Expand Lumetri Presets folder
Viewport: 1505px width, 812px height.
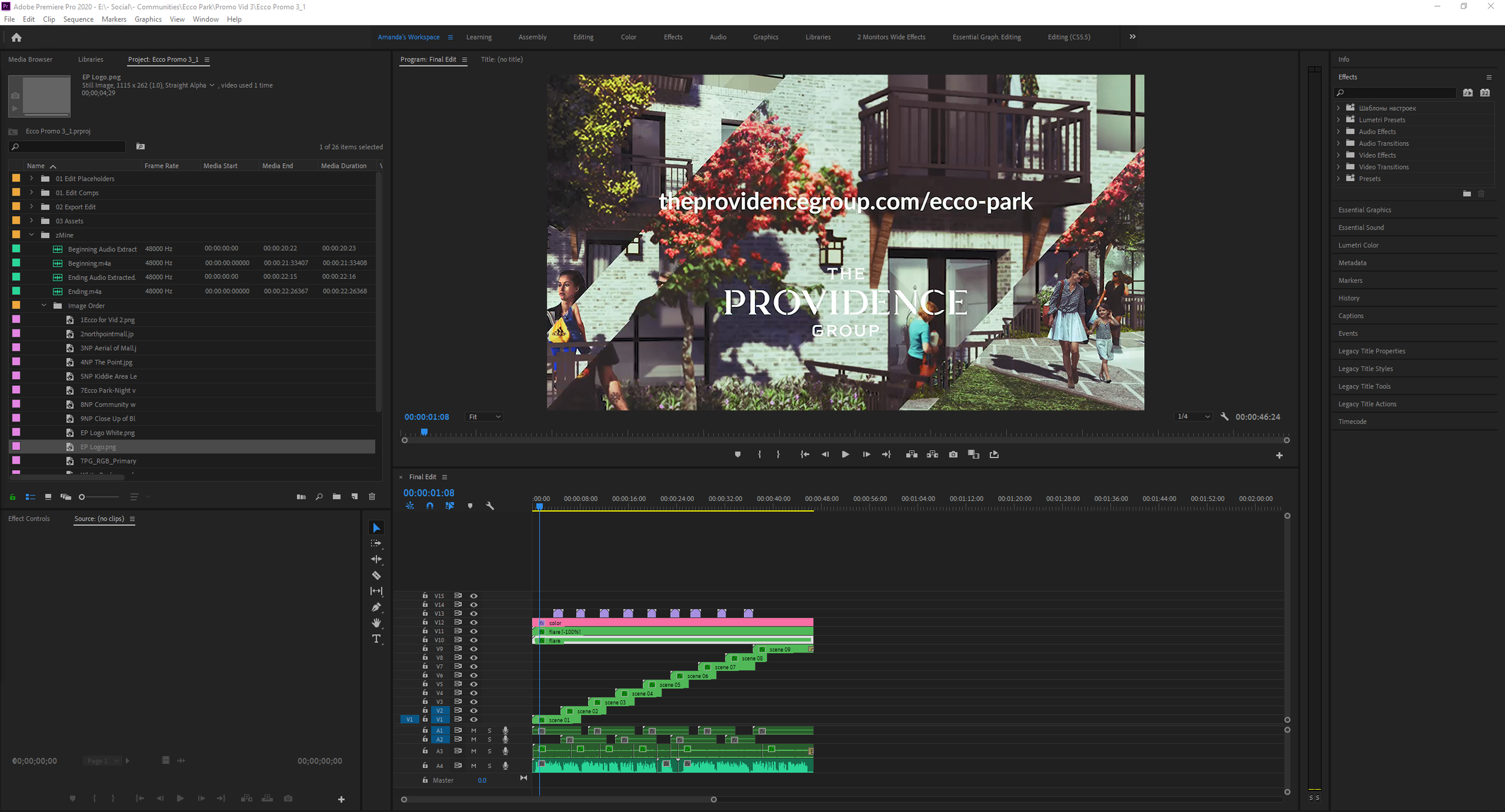1338,119
